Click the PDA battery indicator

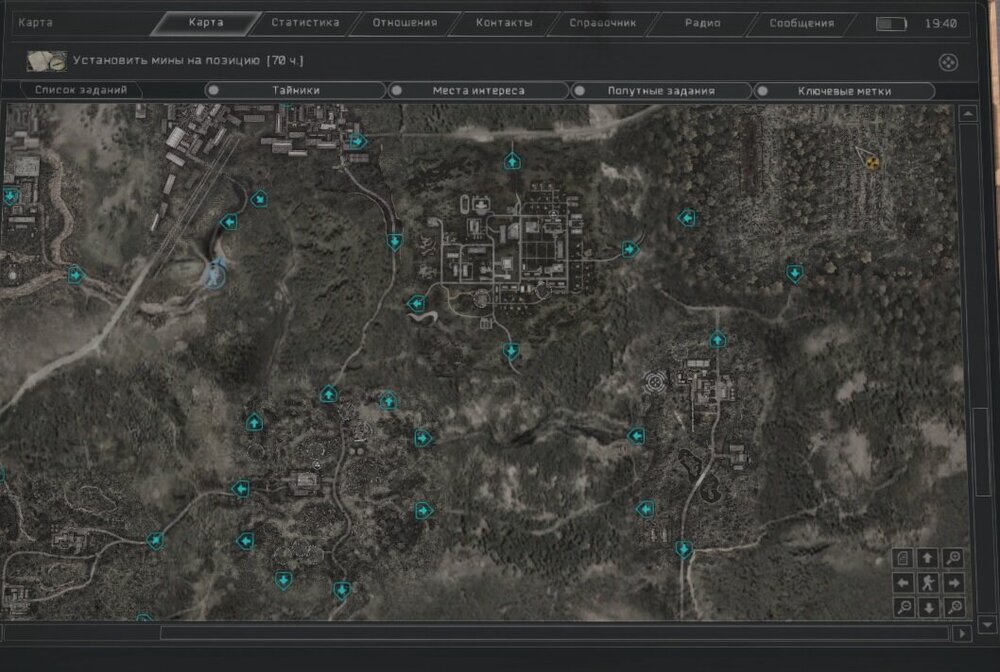[x=891, y=24]
